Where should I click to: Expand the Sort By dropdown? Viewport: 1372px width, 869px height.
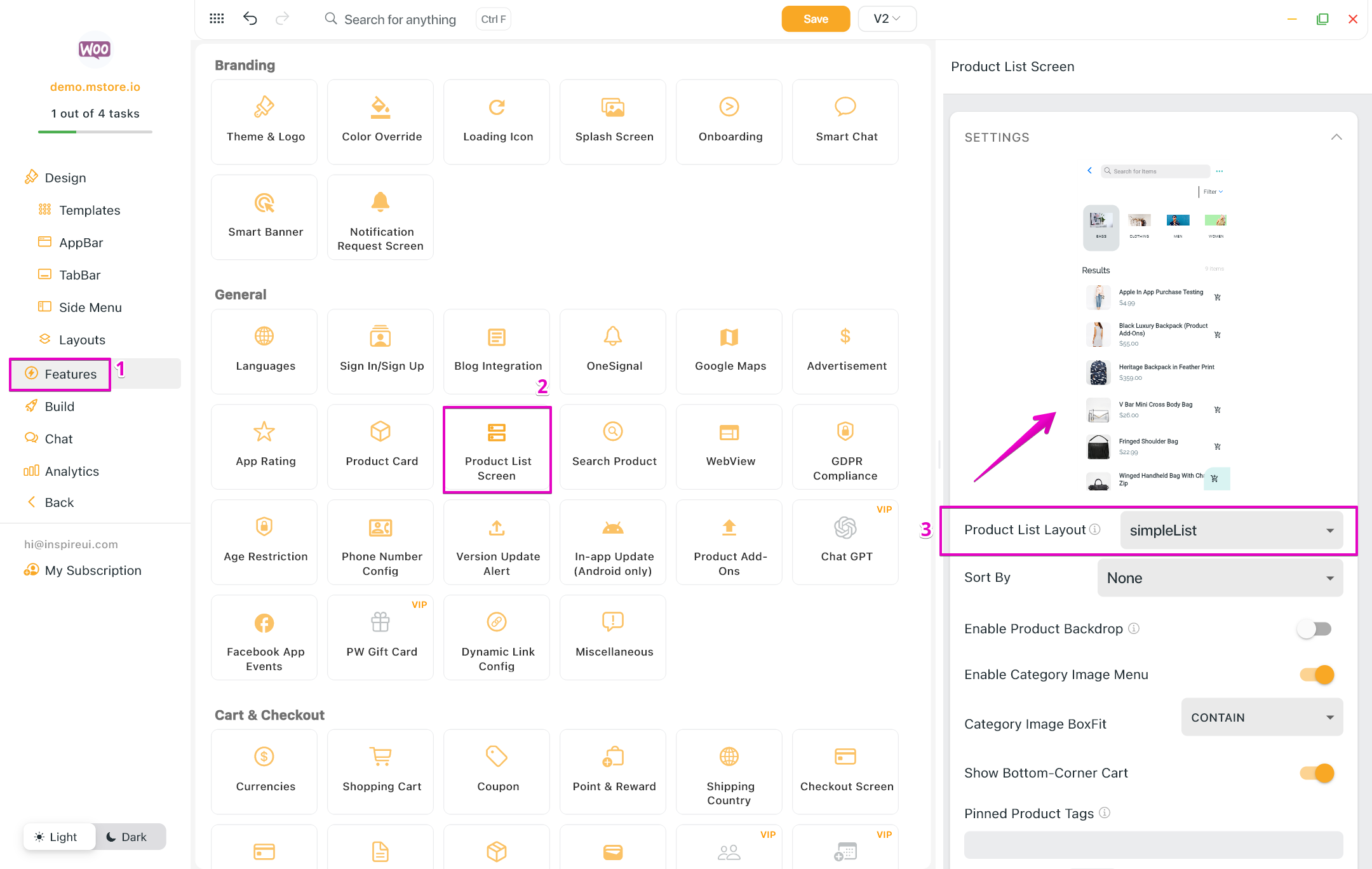pos(1220,578)
